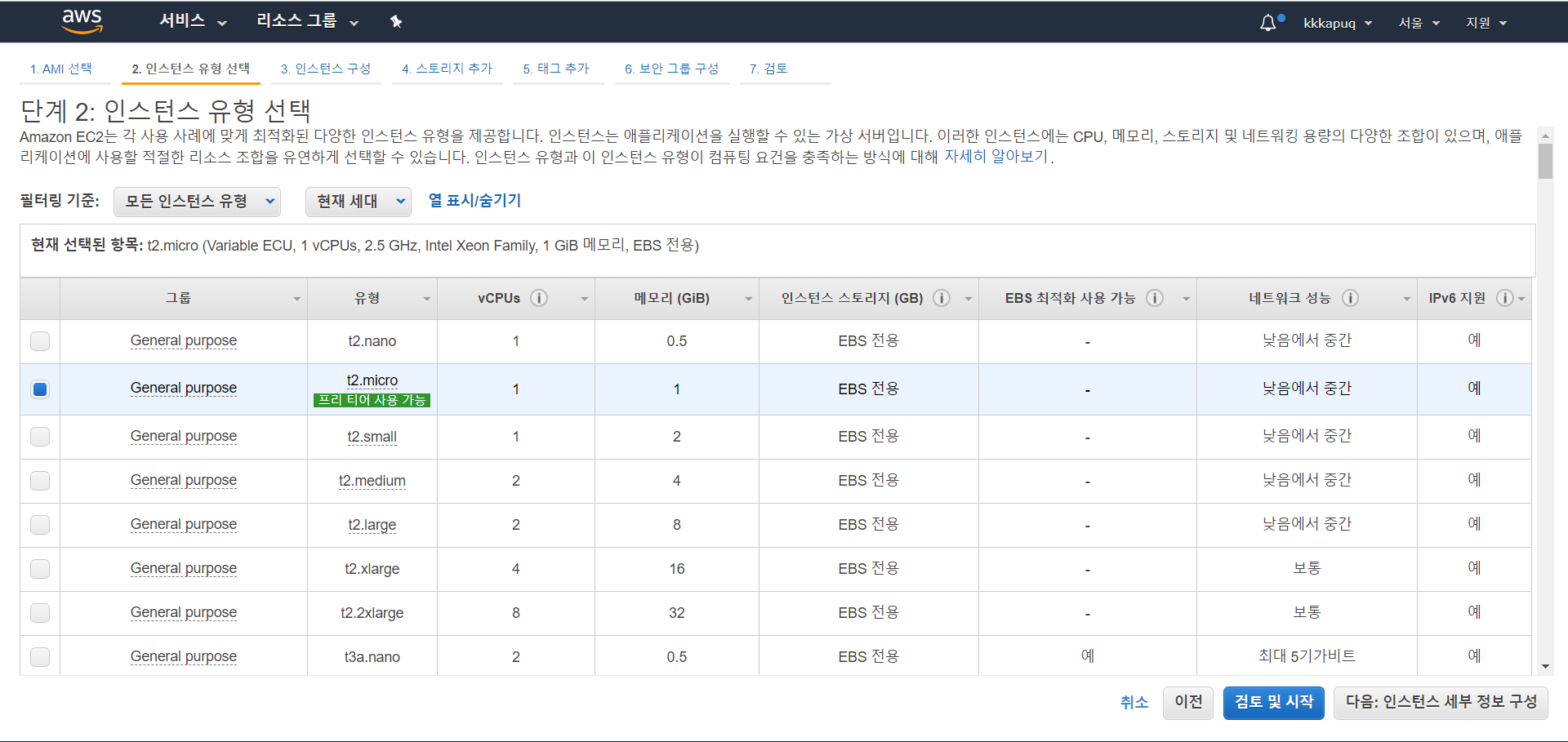
Task: Open the 그룹 column sort arrow
Action: tap(297, 299)
